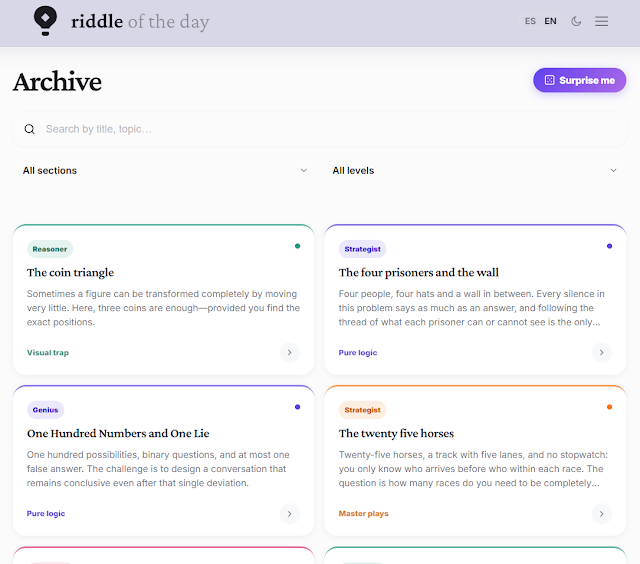
Task: Click the Visual trap topic link
Action: 48,353
